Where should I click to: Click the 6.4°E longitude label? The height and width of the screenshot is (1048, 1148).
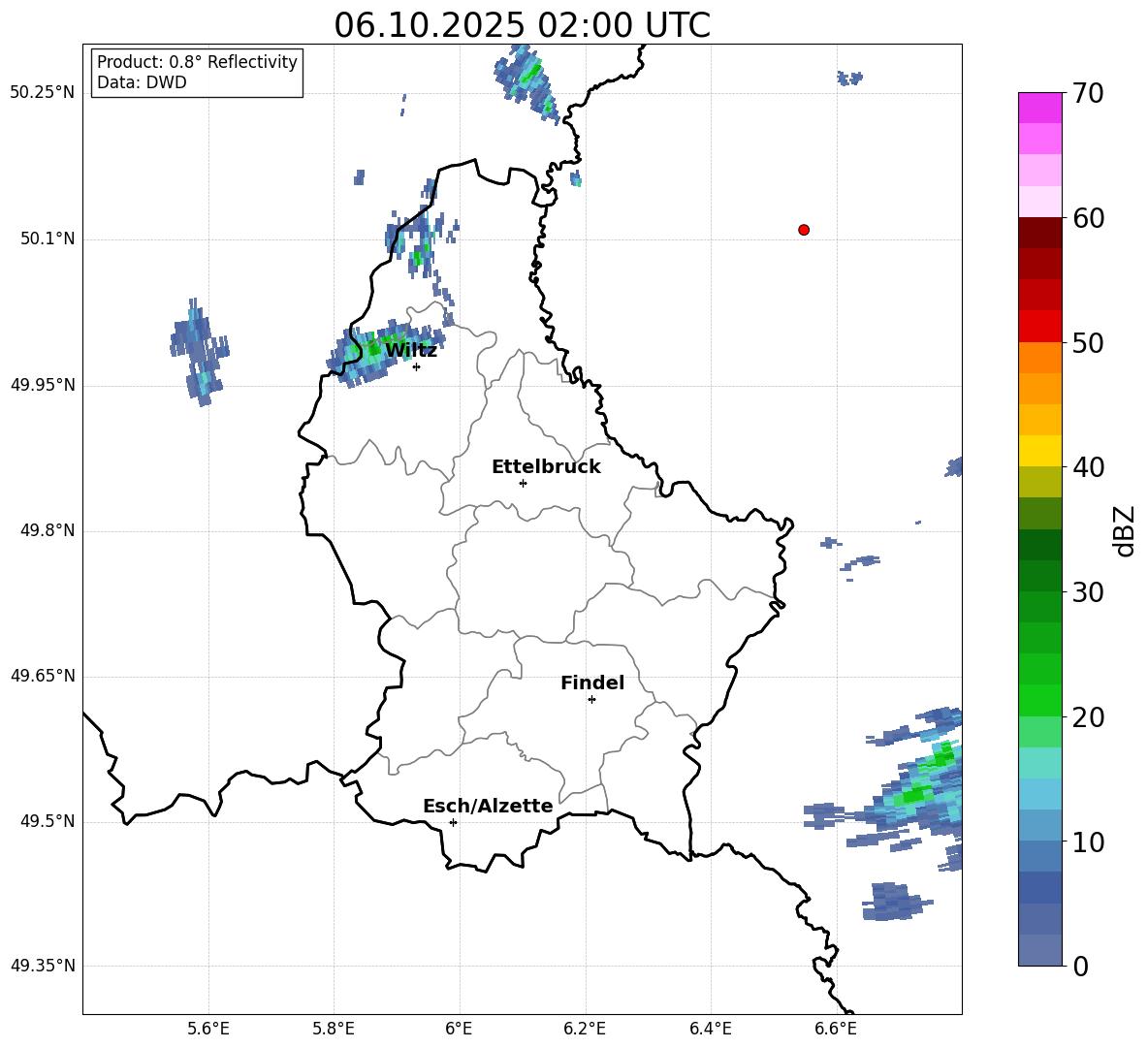(710, 1029)
